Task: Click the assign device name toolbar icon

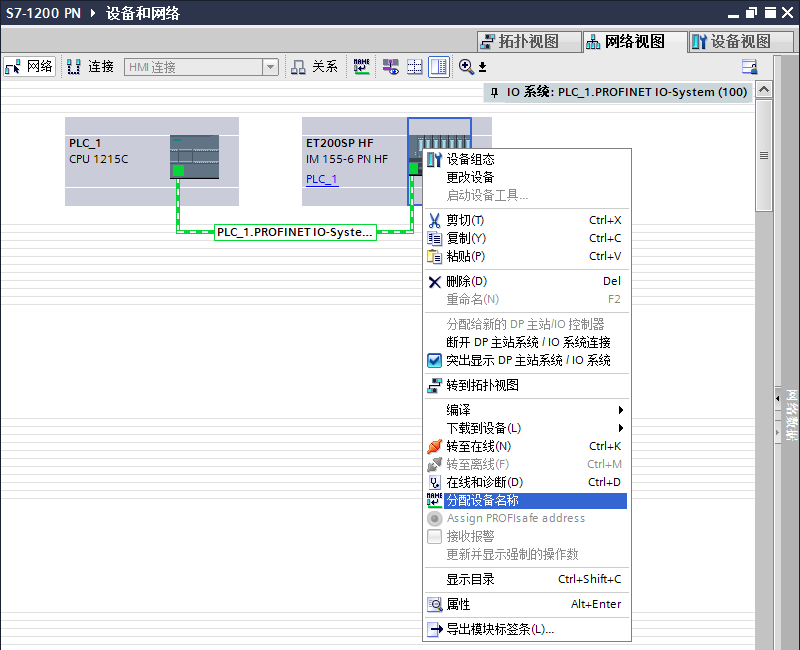Action: pyautogui.click(x=362, y=67)
